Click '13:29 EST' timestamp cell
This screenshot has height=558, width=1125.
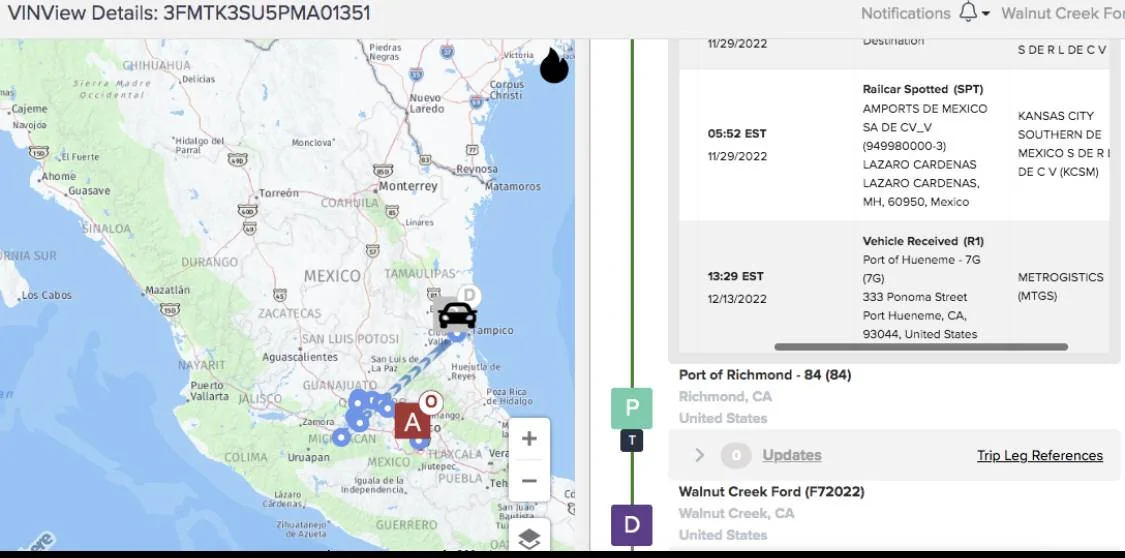click(736, 276)
